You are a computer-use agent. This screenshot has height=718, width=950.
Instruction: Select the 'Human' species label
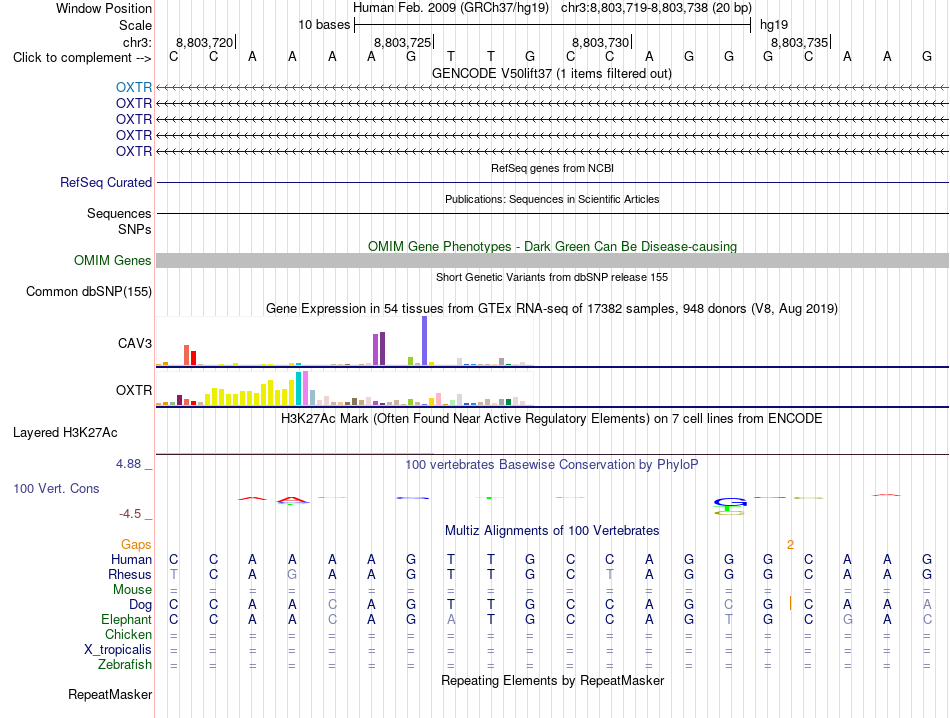coord(131,559)
